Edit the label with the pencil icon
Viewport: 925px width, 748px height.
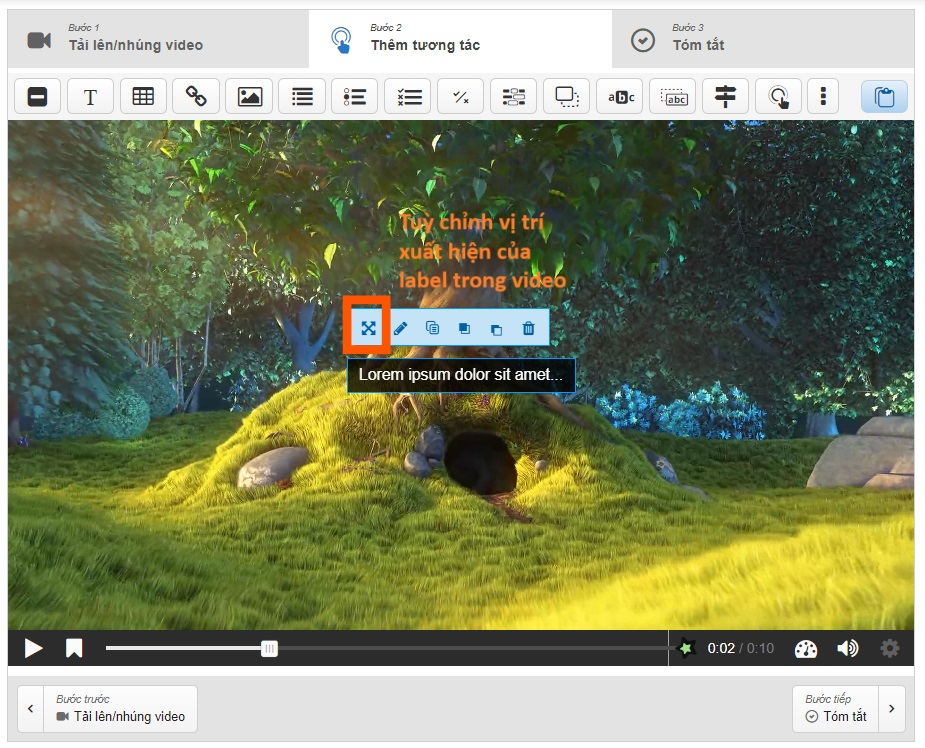(401, 328)
